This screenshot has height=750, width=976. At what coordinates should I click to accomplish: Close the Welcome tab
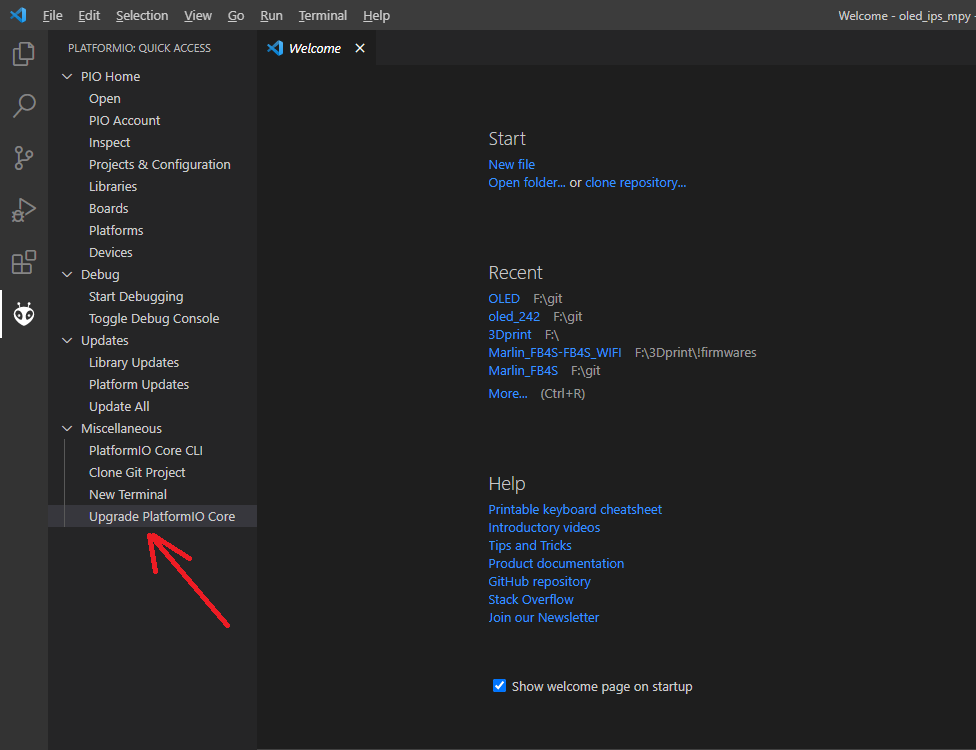coord(360,48)
